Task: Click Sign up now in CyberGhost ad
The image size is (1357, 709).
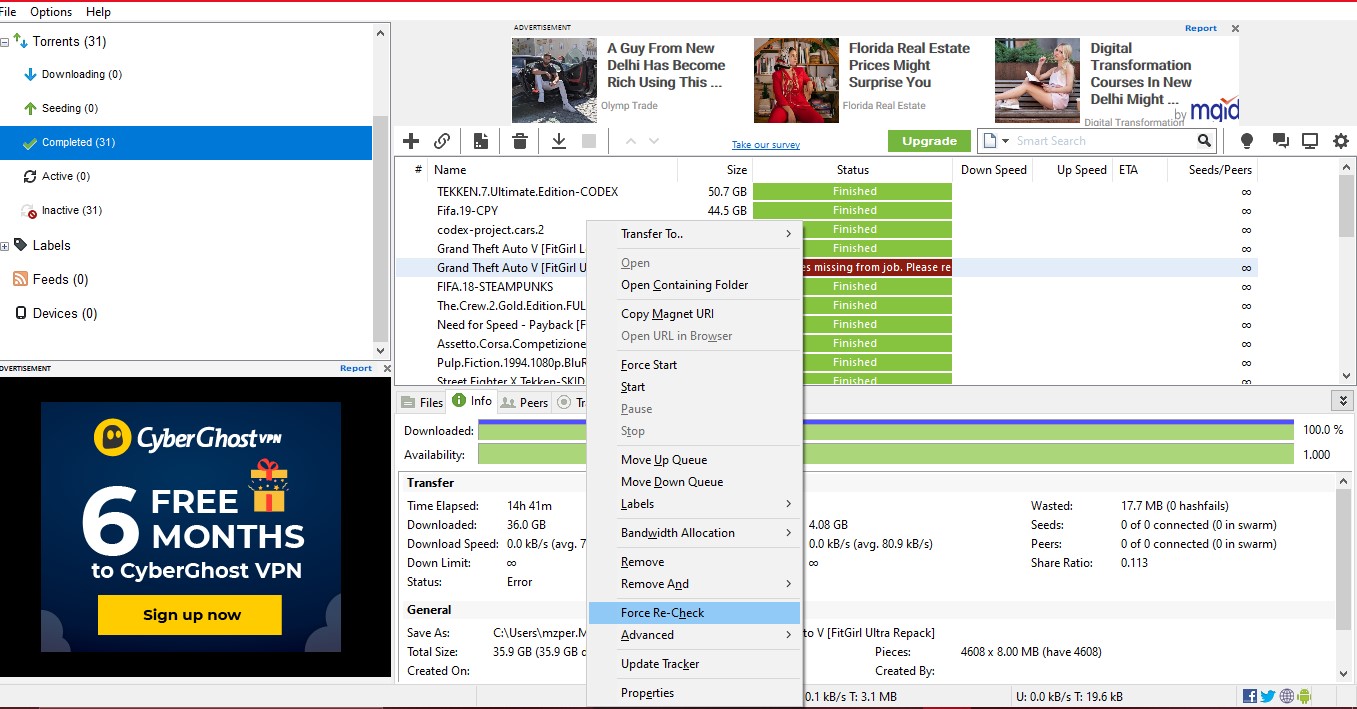Action: click(x=190, y=615)
